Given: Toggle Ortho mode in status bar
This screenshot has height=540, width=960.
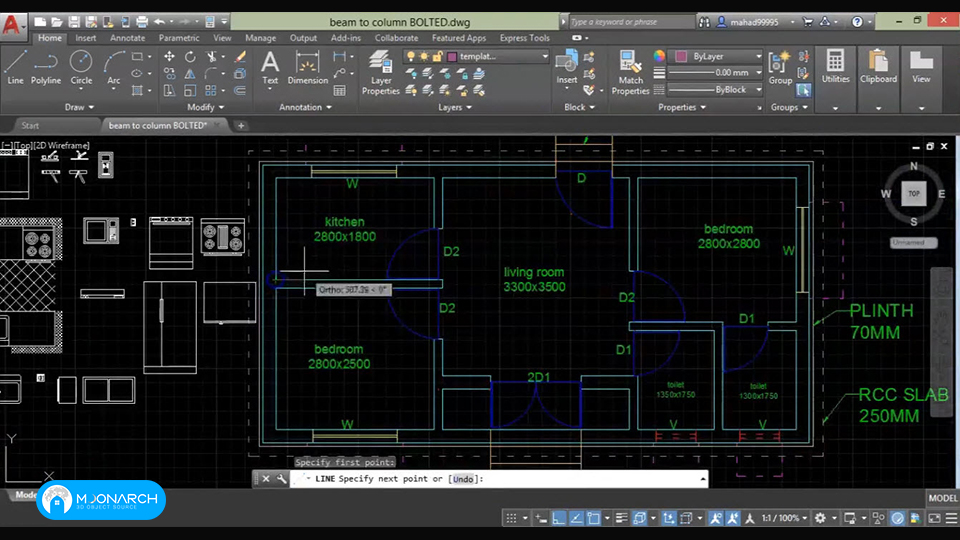Looking at the screenshot, I should [x=558, y=518].
